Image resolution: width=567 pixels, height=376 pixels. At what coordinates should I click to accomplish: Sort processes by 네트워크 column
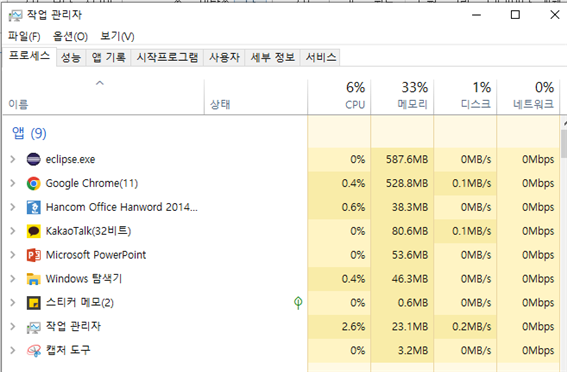528,96
